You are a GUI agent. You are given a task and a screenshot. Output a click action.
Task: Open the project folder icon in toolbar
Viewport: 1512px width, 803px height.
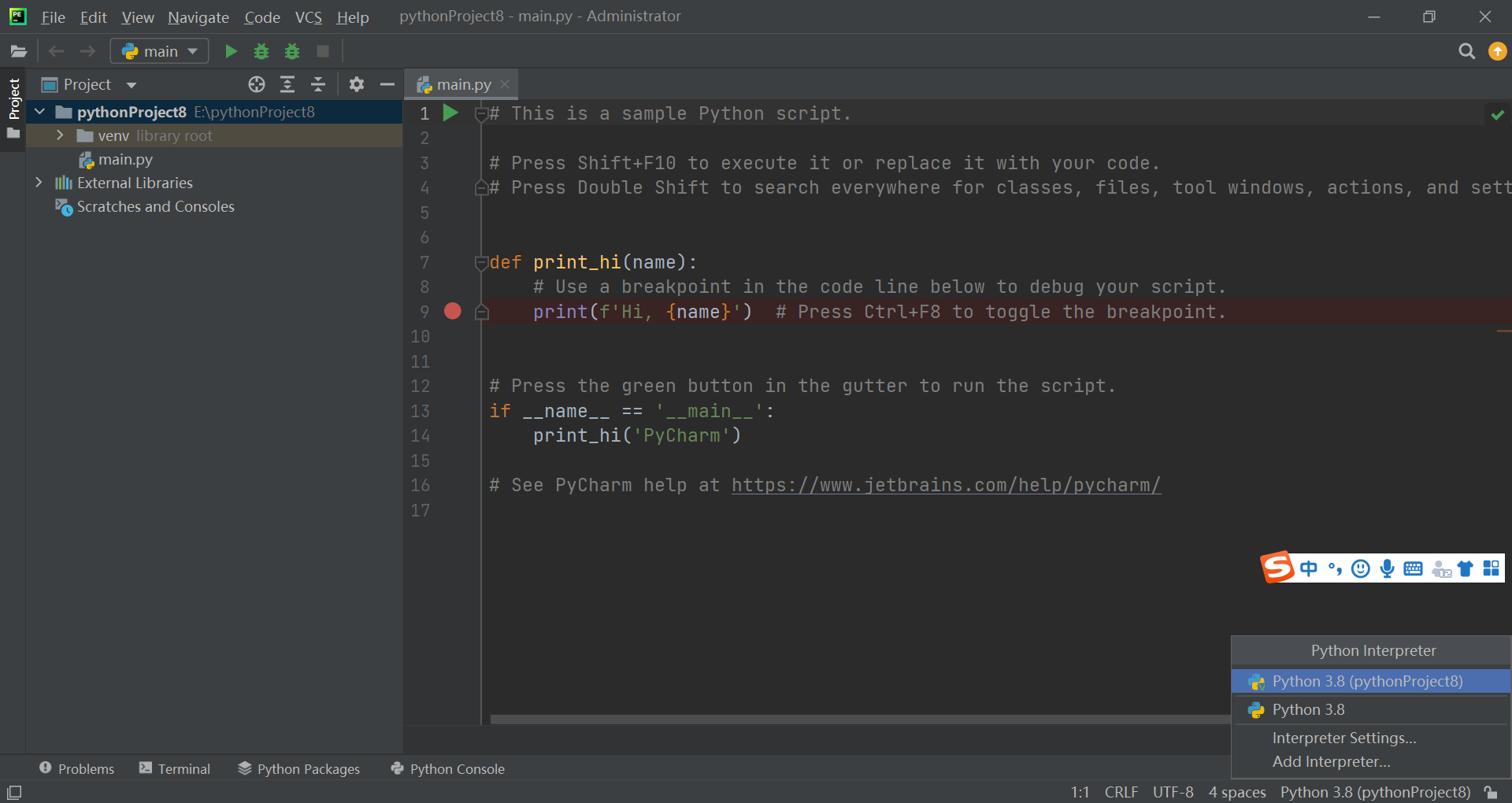pos(18,51)
